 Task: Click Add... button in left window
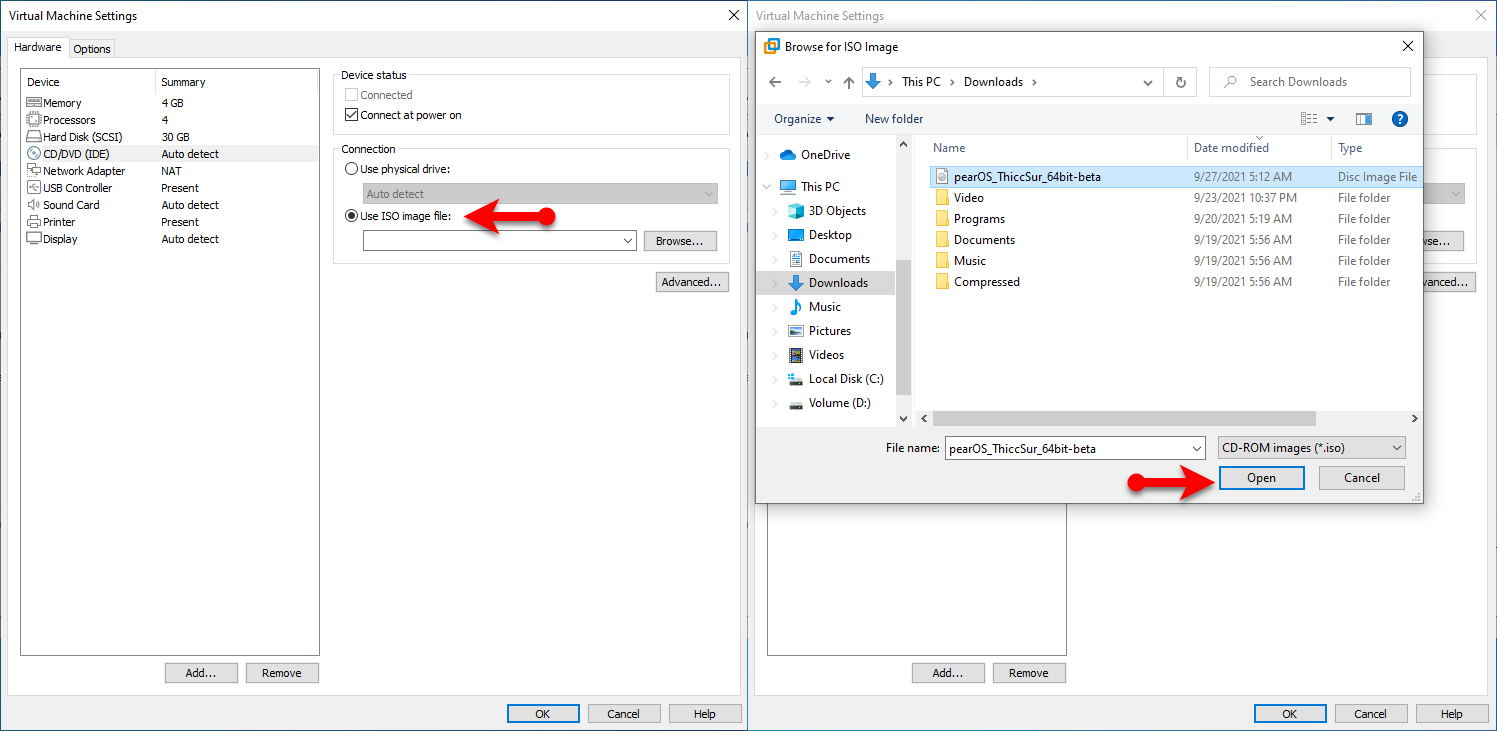click(201, 673)
